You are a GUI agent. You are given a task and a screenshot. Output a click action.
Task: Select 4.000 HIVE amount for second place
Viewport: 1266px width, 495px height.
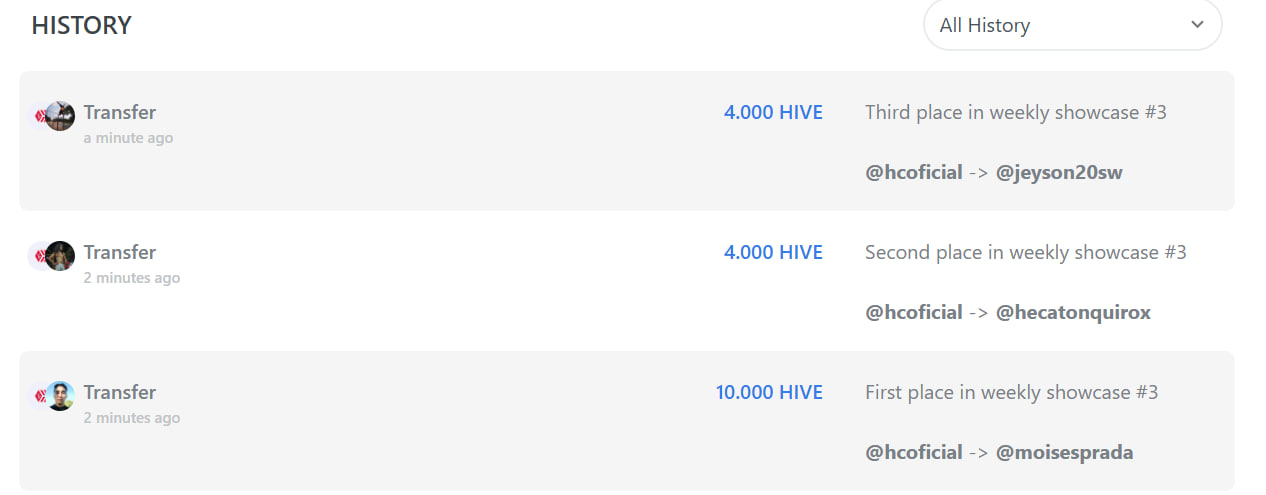pos(773,252)
